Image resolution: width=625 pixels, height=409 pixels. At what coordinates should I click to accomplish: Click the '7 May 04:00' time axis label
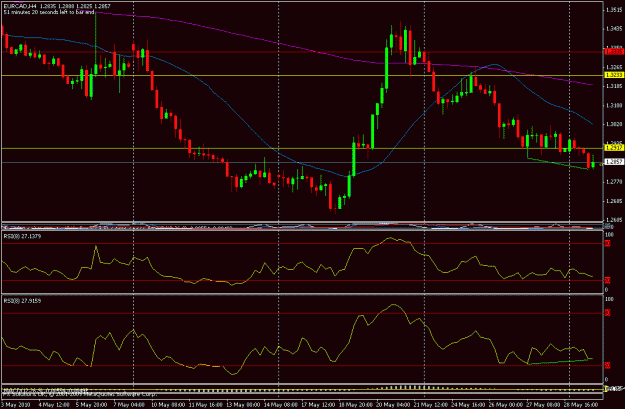click(x=129, y=405)
